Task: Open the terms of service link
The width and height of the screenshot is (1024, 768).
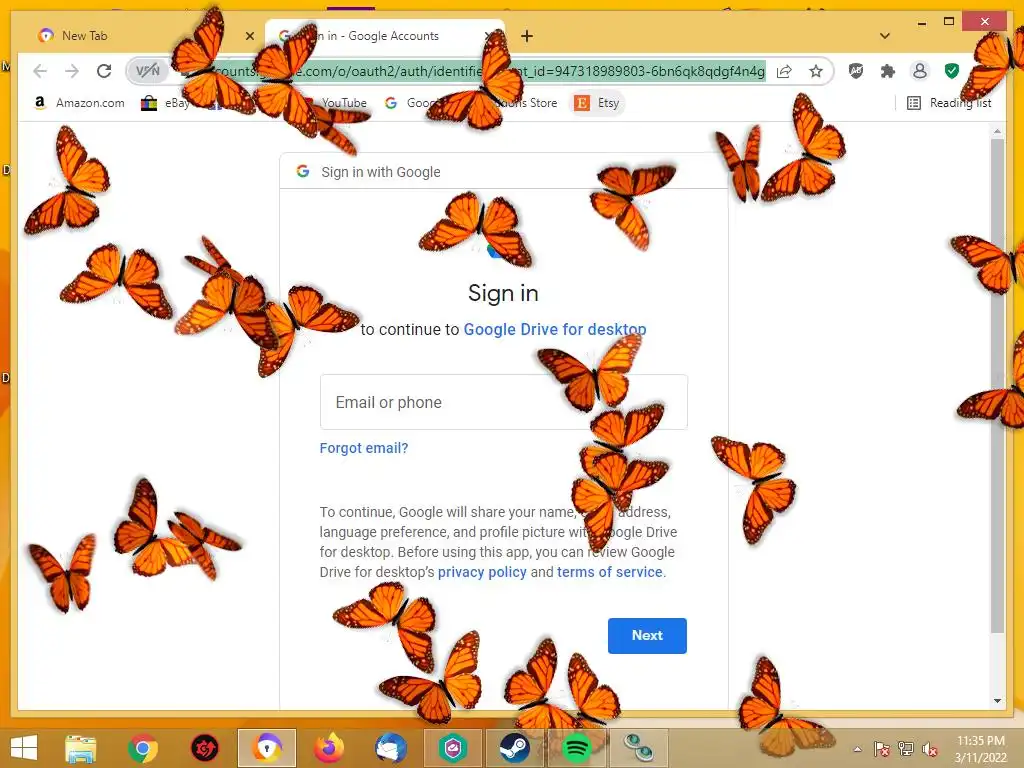Action: (x=610, y=572)
